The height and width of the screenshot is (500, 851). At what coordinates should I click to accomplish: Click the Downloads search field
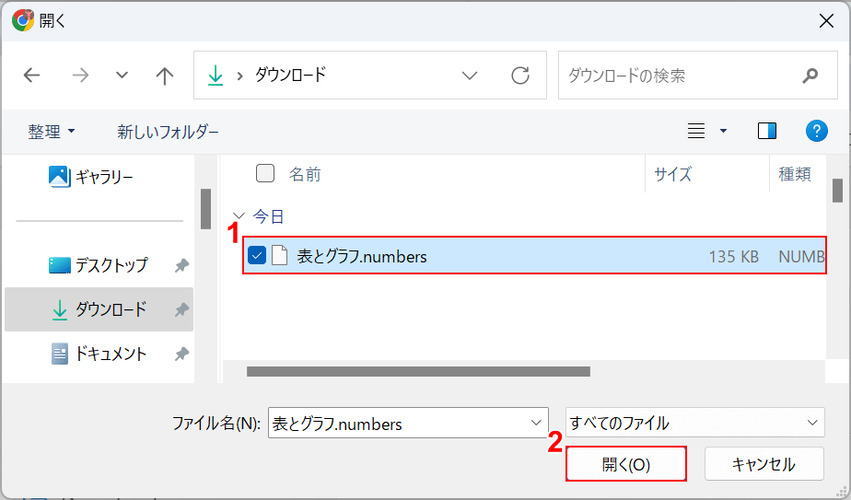(x=697, y=75)
